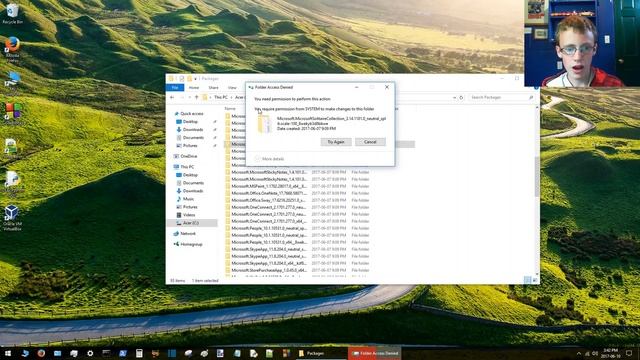Click the Explorer back arrow
The height and width of the screenshot is (360, 640).
(172, 98)
